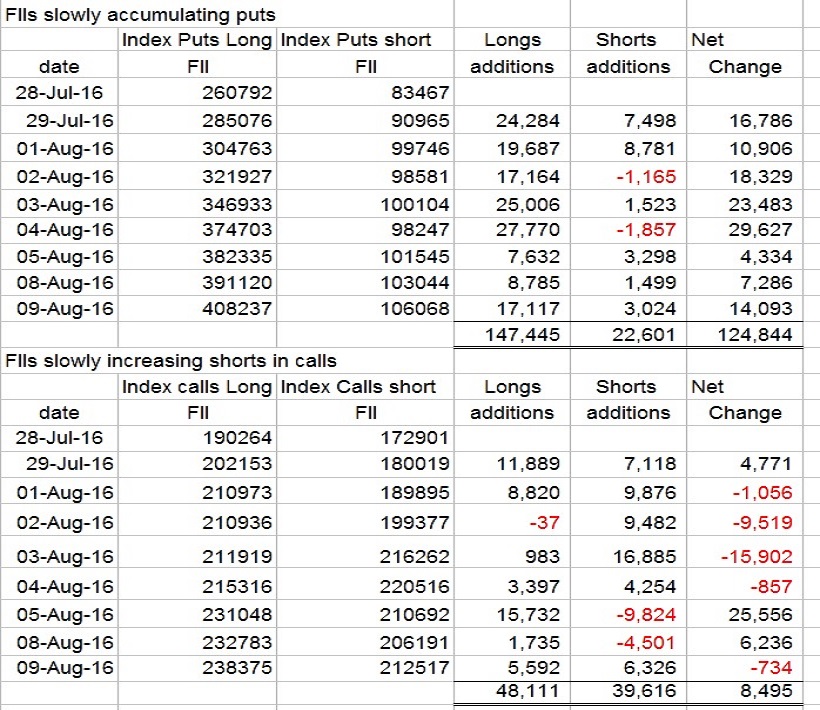
Task: Select the red -1,857 cell
Action: tap(643, 229)
